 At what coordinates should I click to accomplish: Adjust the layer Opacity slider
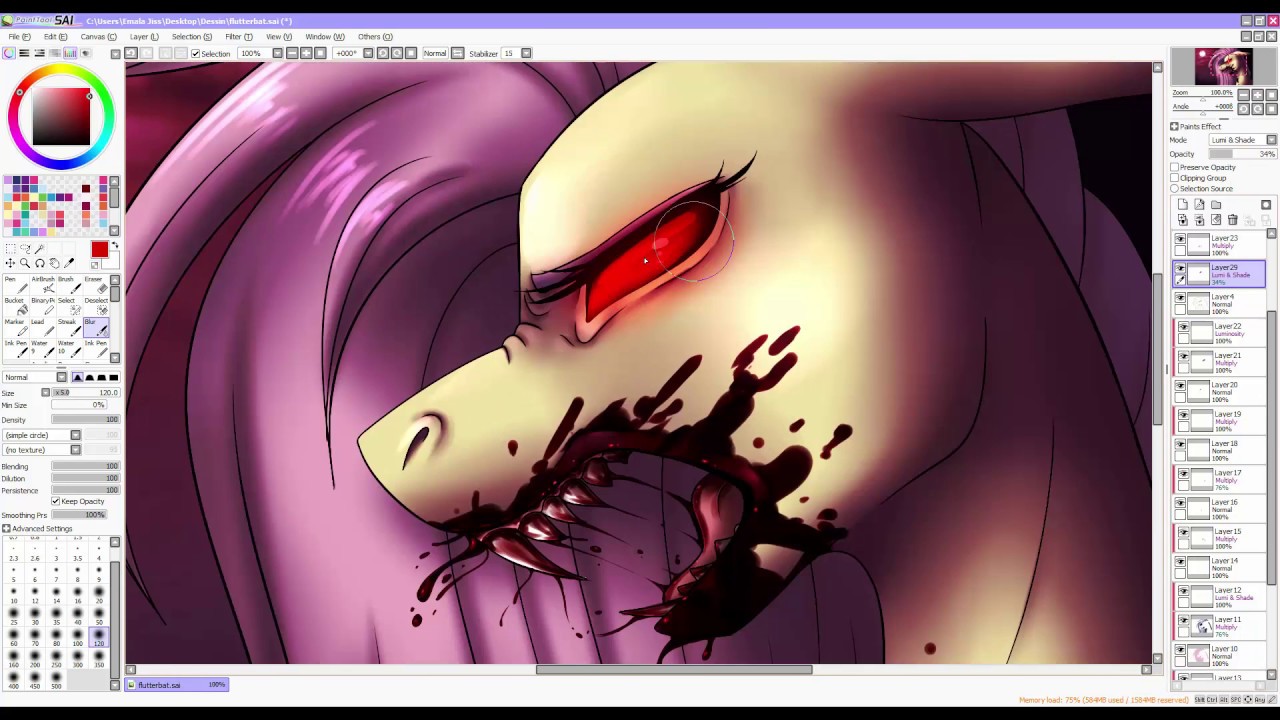point(1243,154)
